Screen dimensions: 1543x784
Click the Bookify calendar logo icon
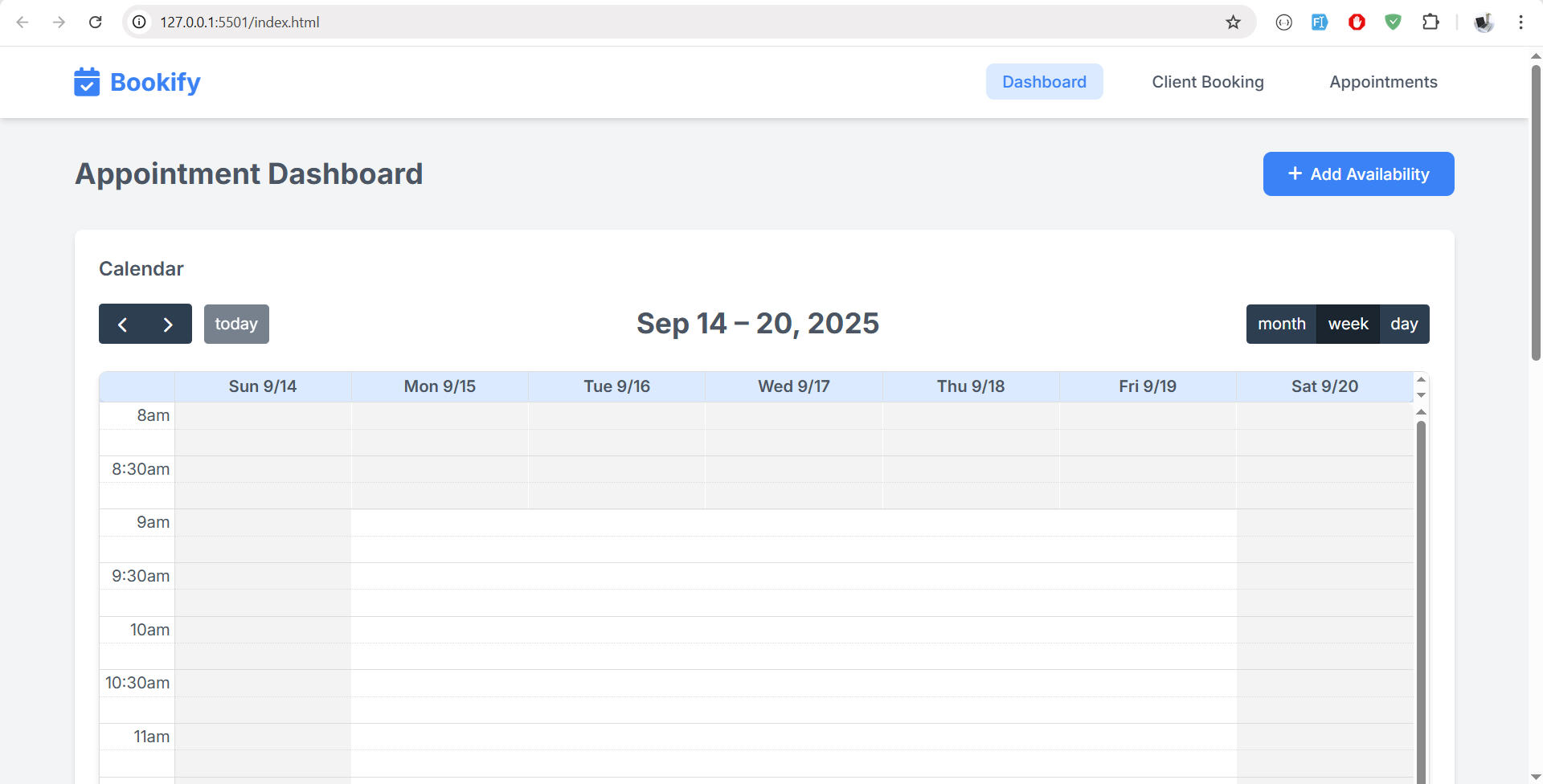(87, 82)
